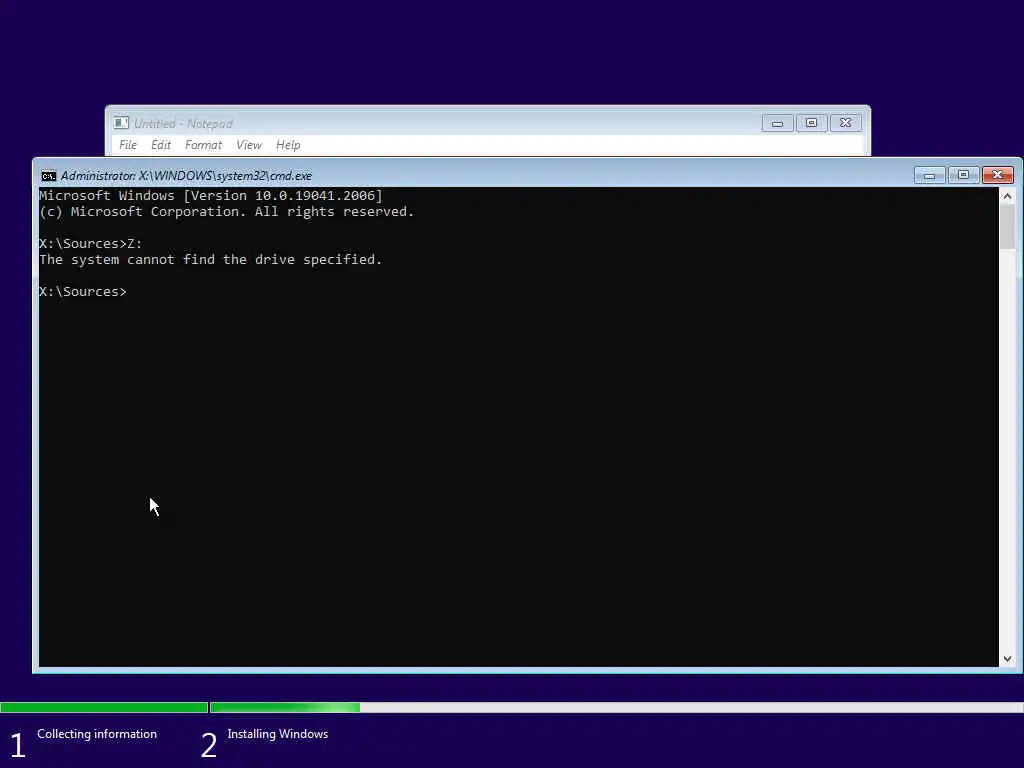Click the command prompt scroll down arrow
1024x768 pixels.
[1007, 659]
